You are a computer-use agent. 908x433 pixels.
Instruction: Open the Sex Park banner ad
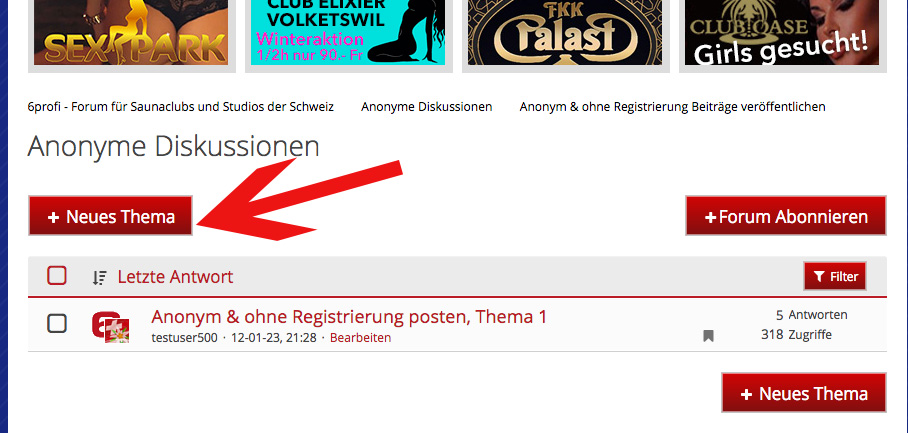(x=131, y=32)
